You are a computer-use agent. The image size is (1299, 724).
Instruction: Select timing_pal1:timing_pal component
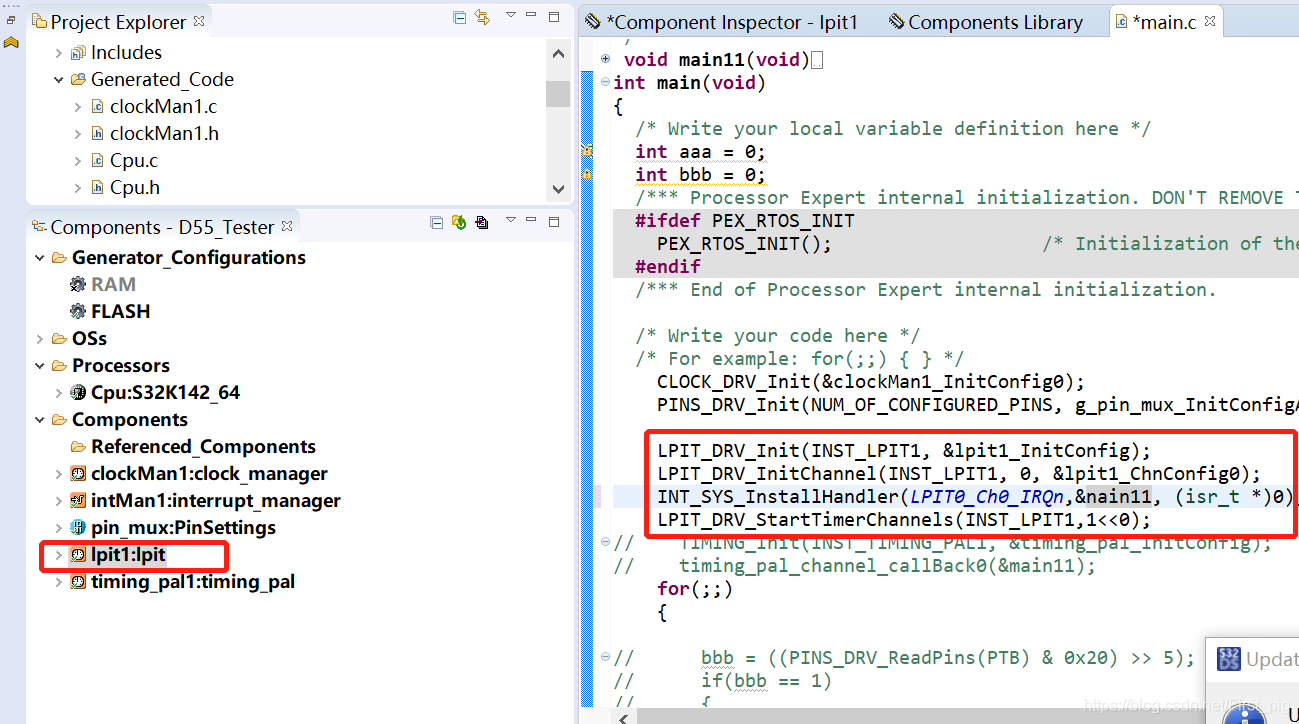(x=193, y=582)
